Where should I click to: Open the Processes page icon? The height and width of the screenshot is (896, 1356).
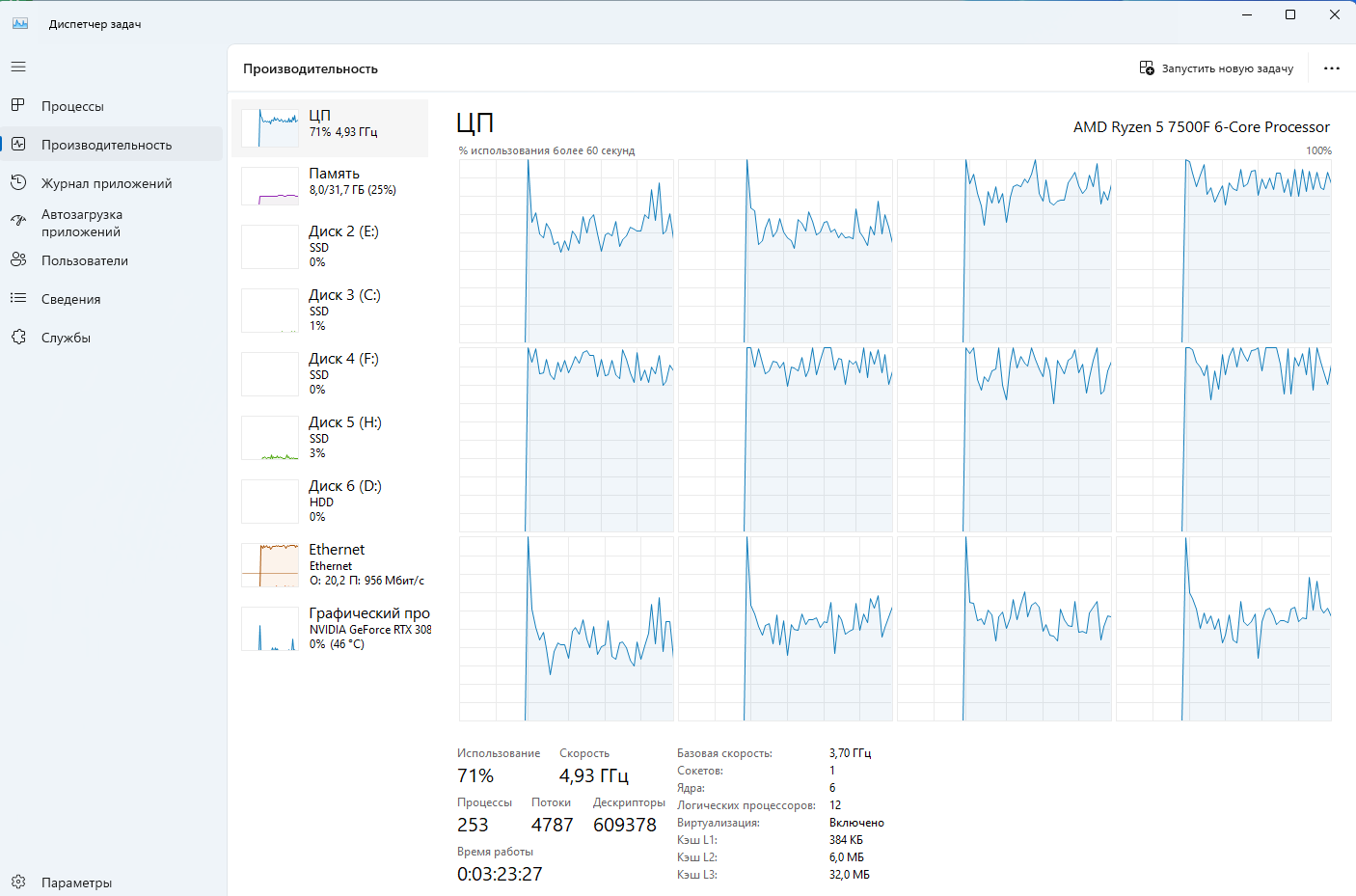click(x=18, y=105)
